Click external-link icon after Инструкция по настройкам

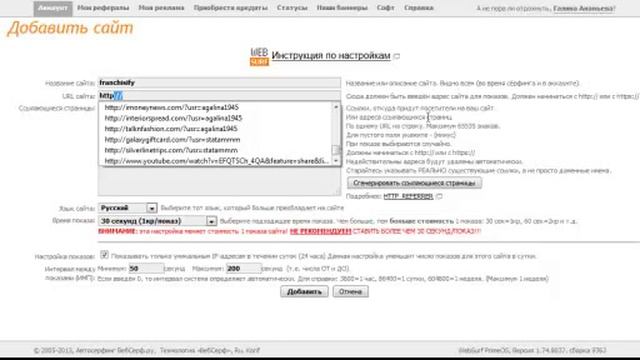pos(396,56)
